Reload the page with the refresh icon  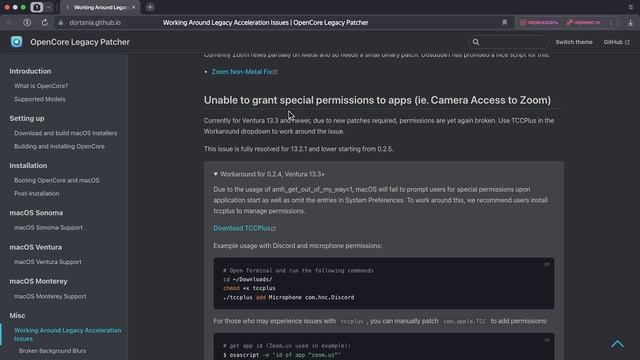coord(44,22)
